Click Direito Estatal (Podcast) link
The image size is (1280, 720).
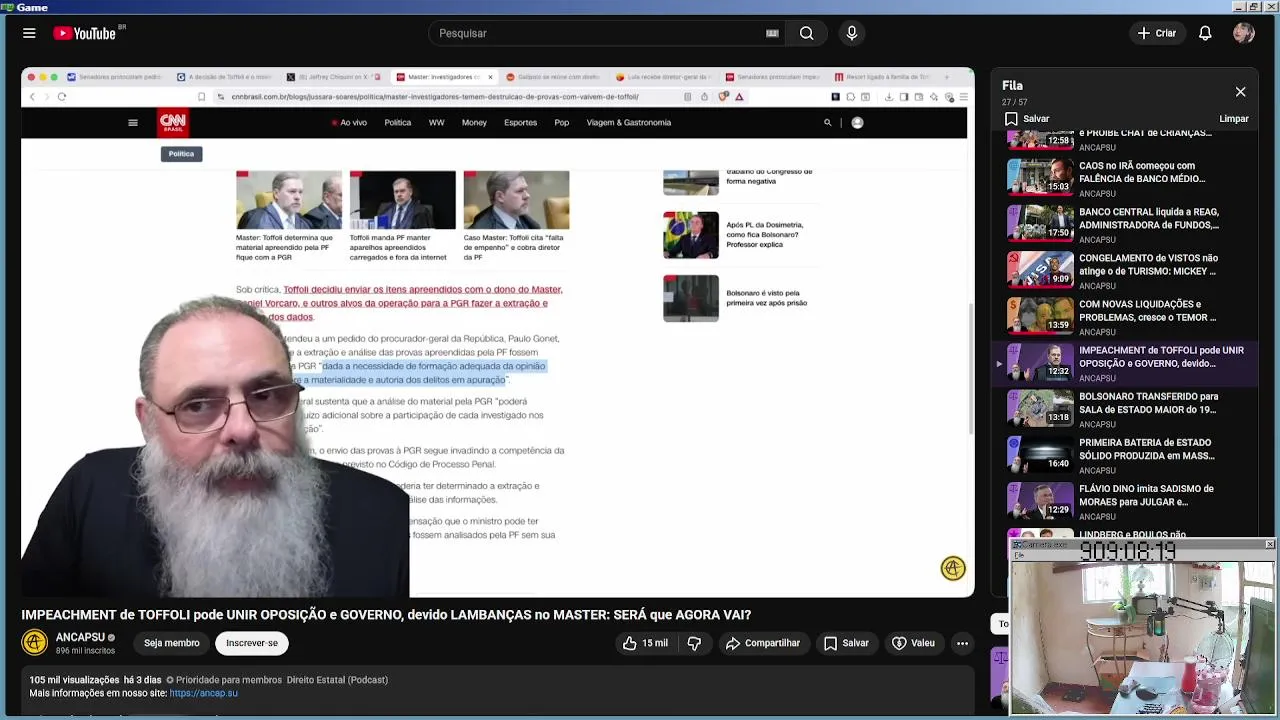click(x=337, y=680)
